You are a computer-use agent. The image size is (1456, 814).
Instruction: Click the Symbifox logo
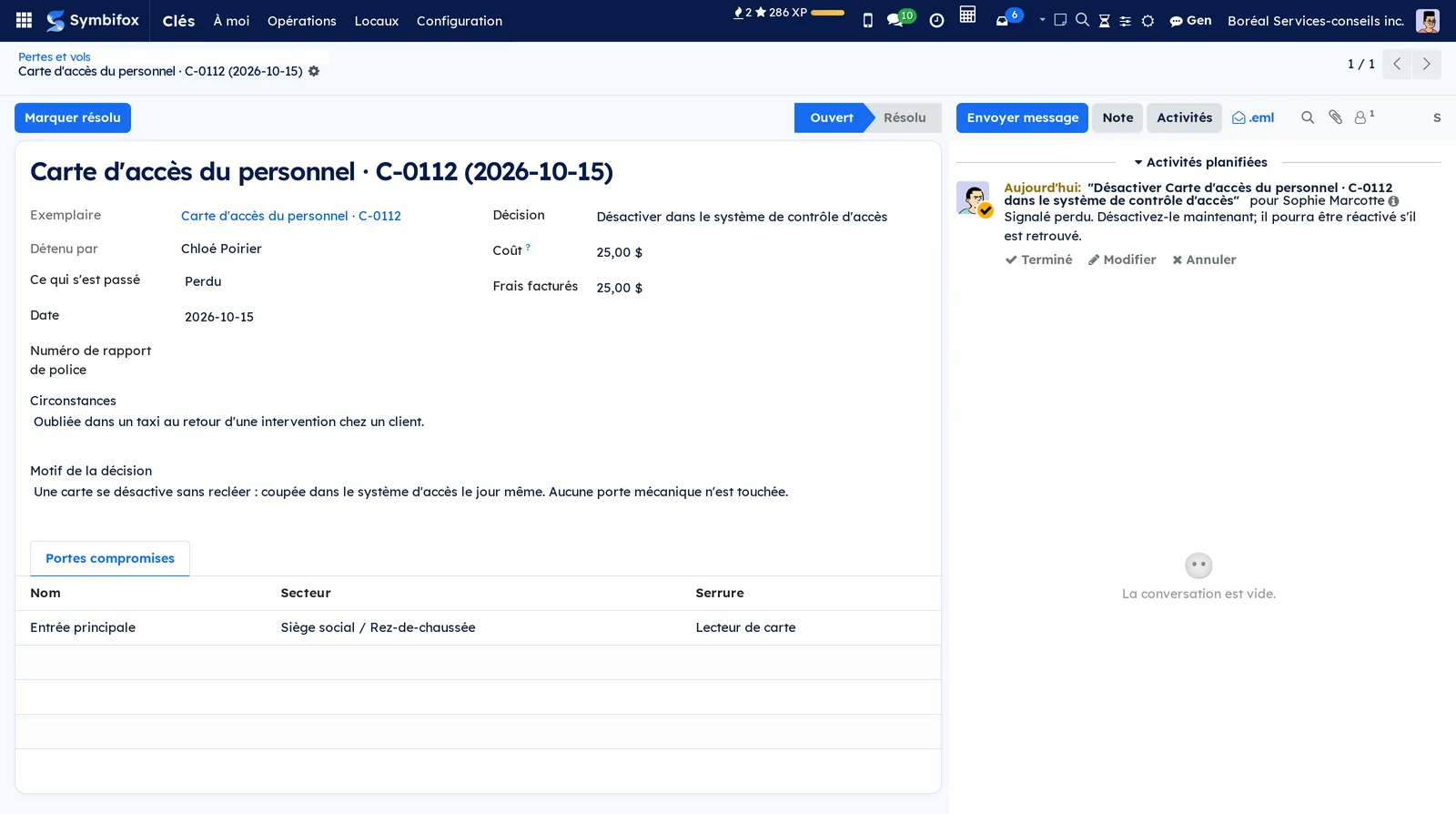93,20
